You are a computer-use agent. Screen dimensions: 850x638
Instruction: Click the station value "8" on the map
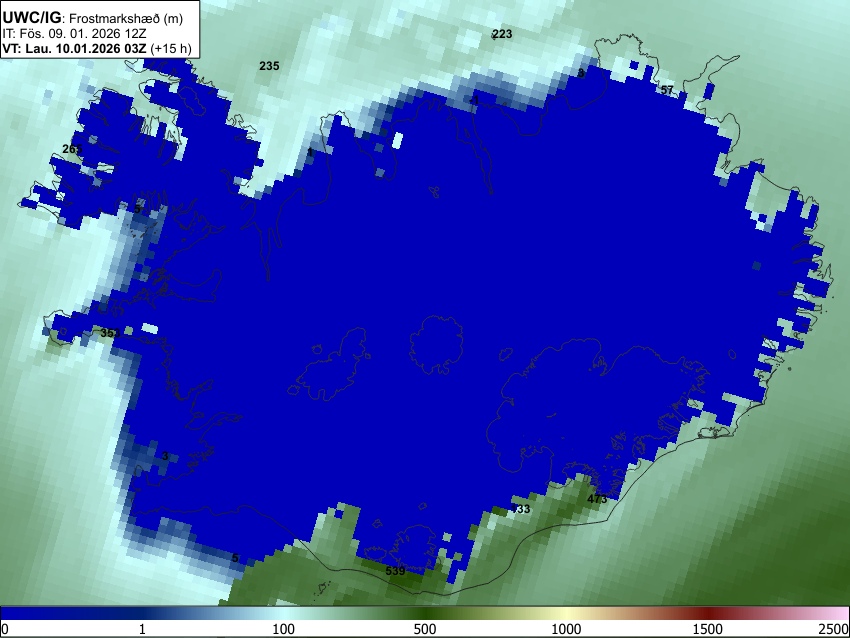coord(581,73)
